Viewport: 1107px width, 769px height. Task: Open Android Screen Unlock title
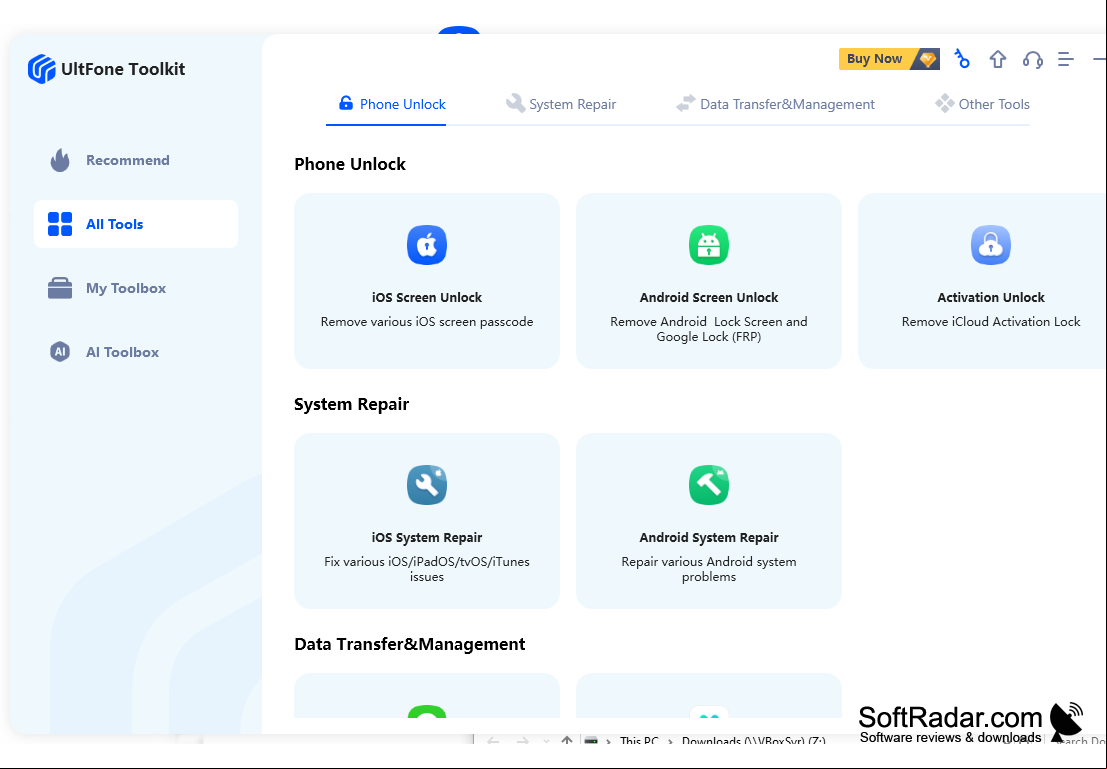coord(709,297)
